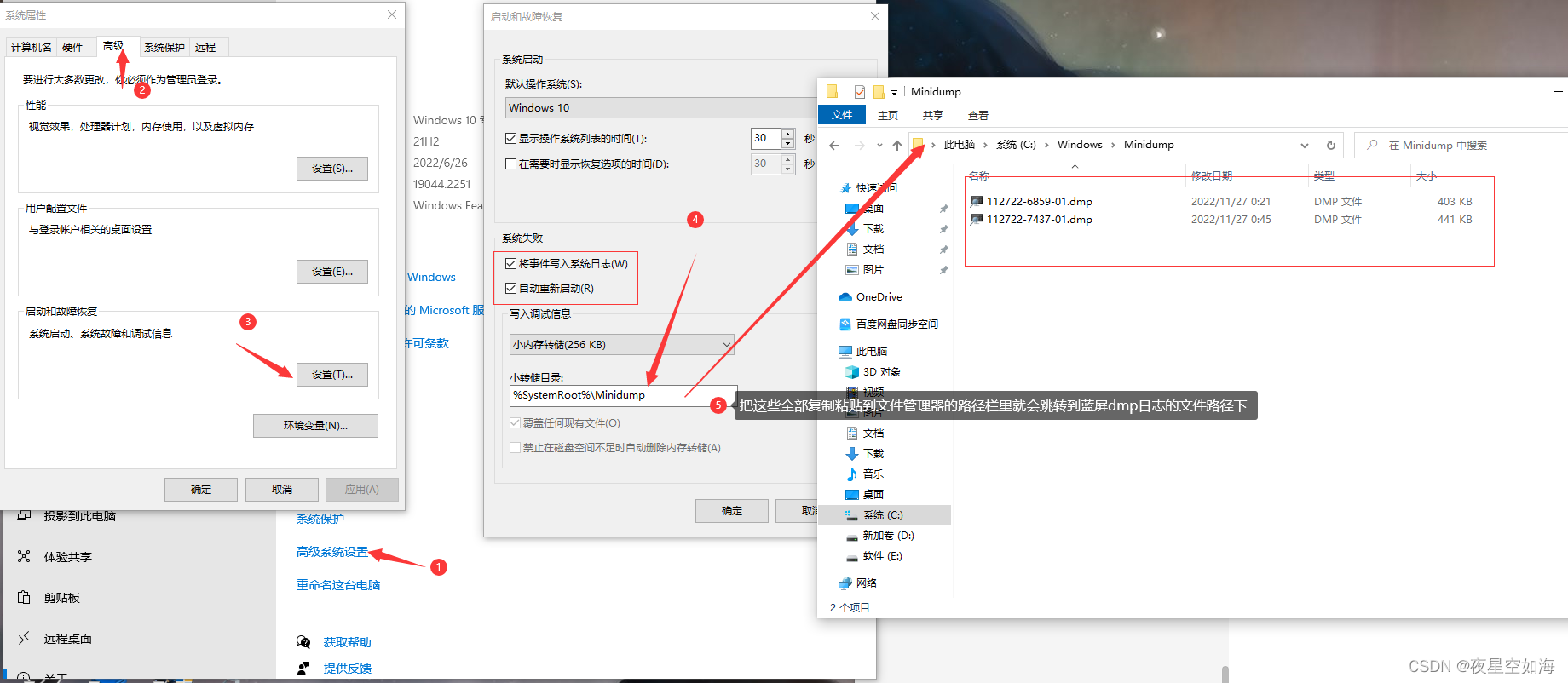The width and height of the screenshot is (1568, 683).
Task: Select 系统 (C:) drive in sidebar
Action: 884,515
